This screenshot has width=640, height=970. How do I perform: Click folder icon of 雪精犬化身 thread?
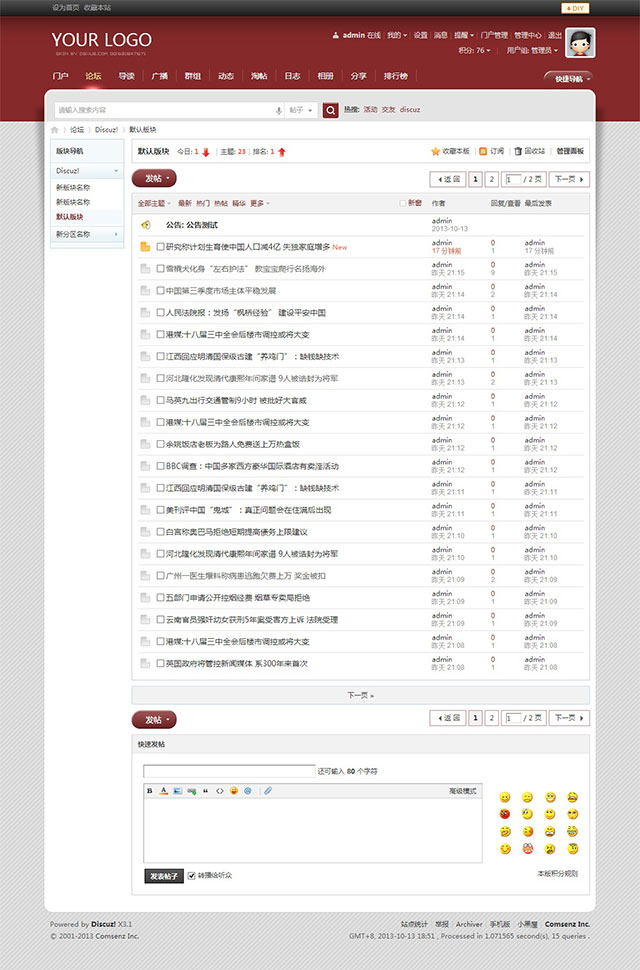tap(145, 269)
